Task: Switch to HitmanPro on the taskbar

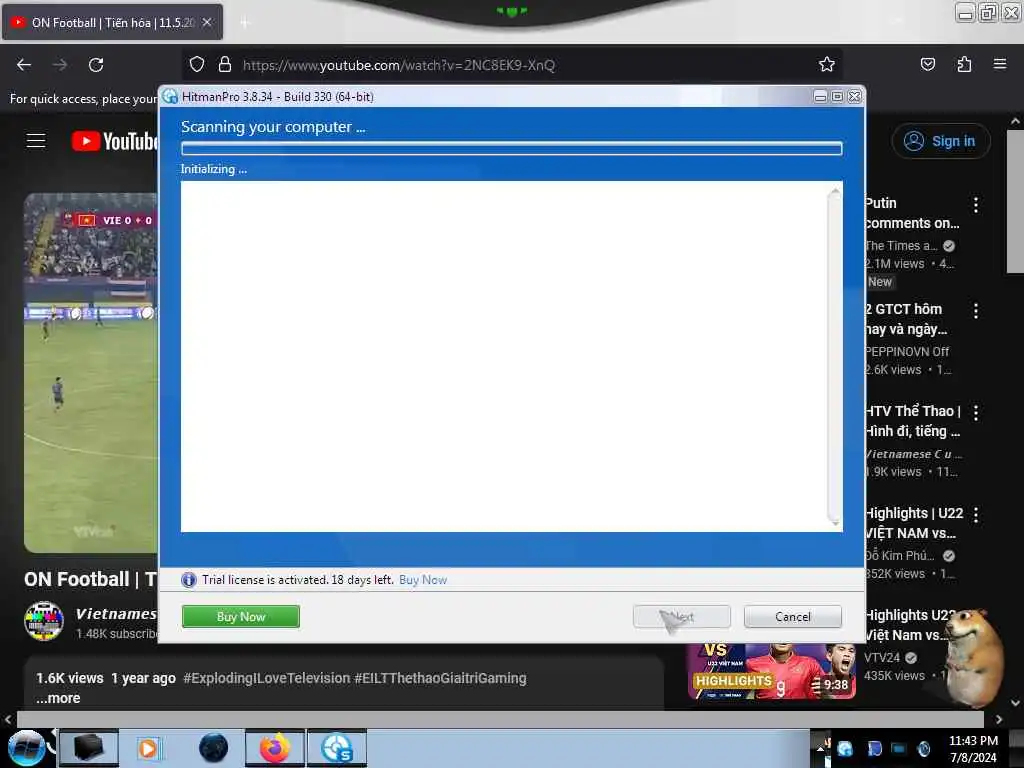Action: [x=337, y=748]
